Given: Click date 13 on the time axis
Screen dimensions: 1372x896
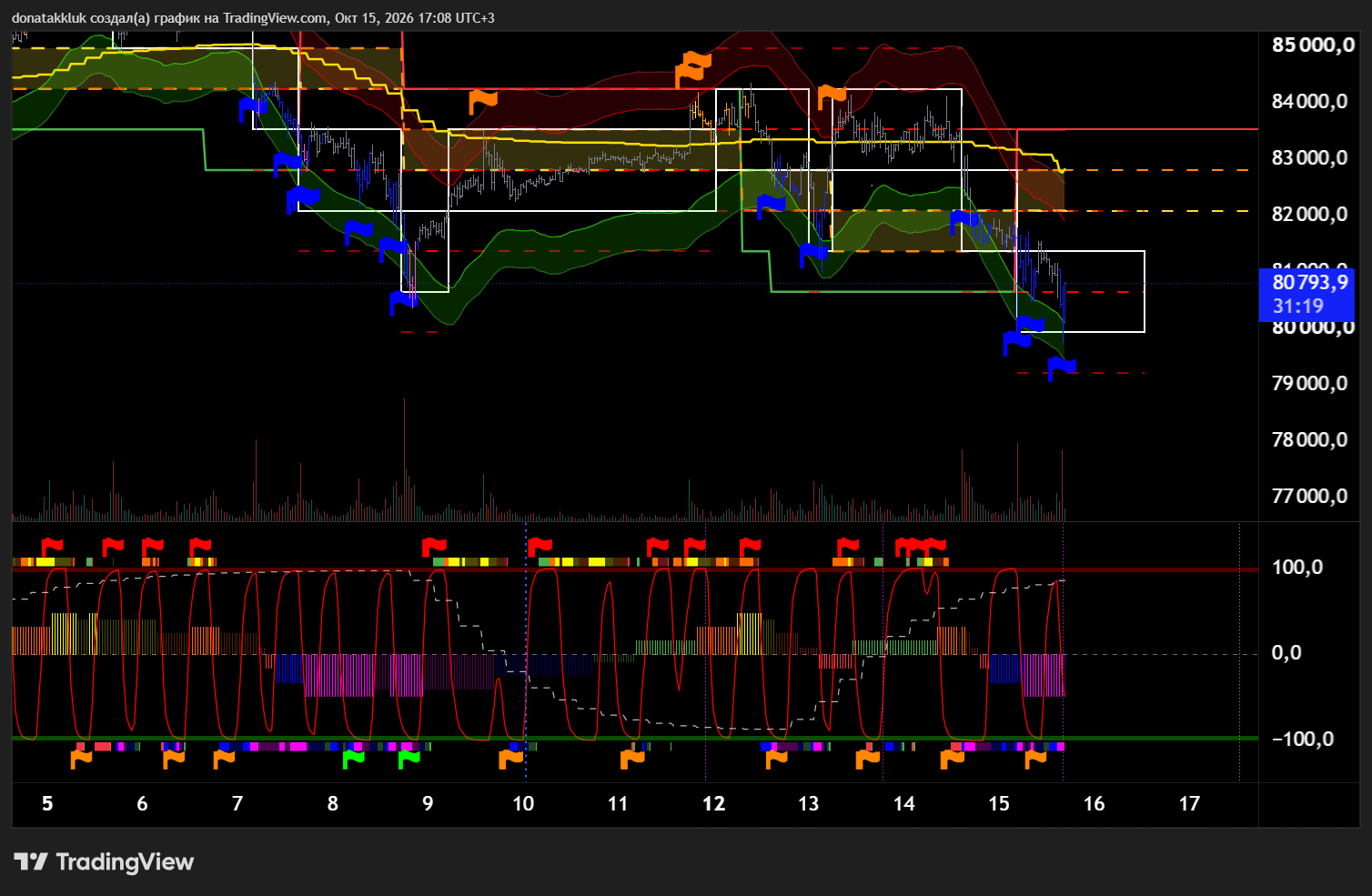Looking at the screenshot, I should 809,804.
